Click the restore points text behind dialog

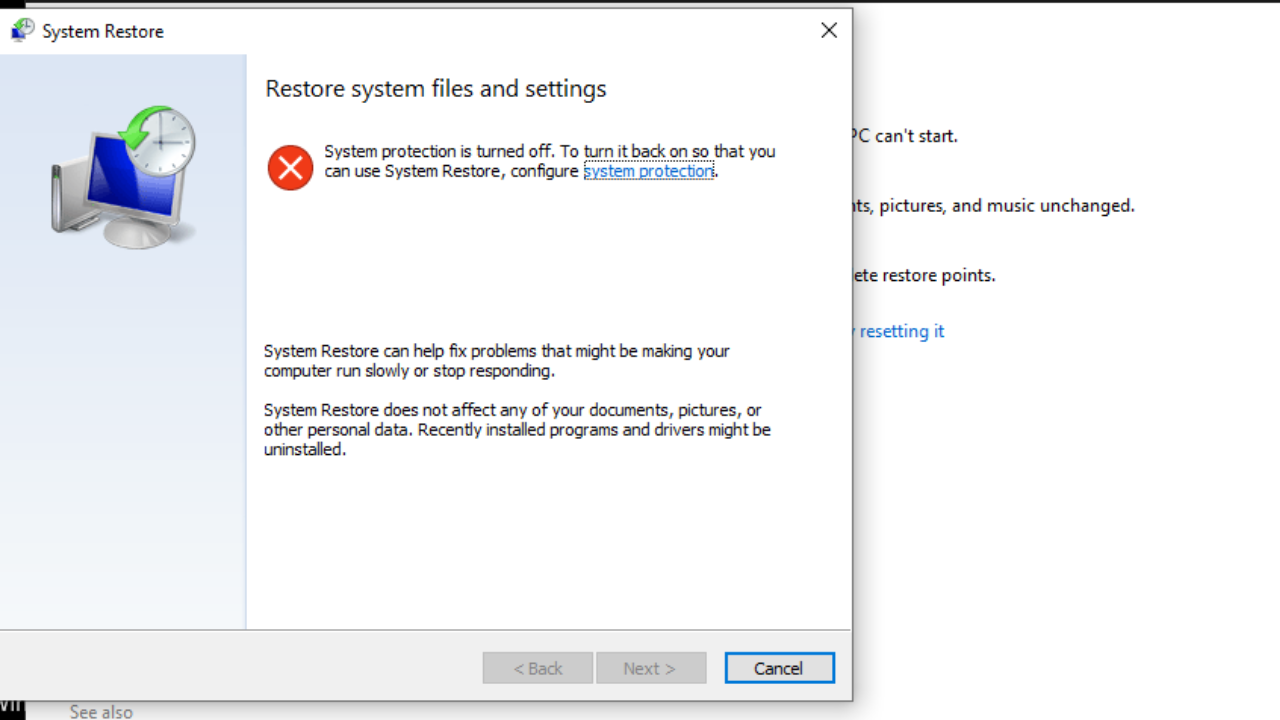click(x=924, y=275)
